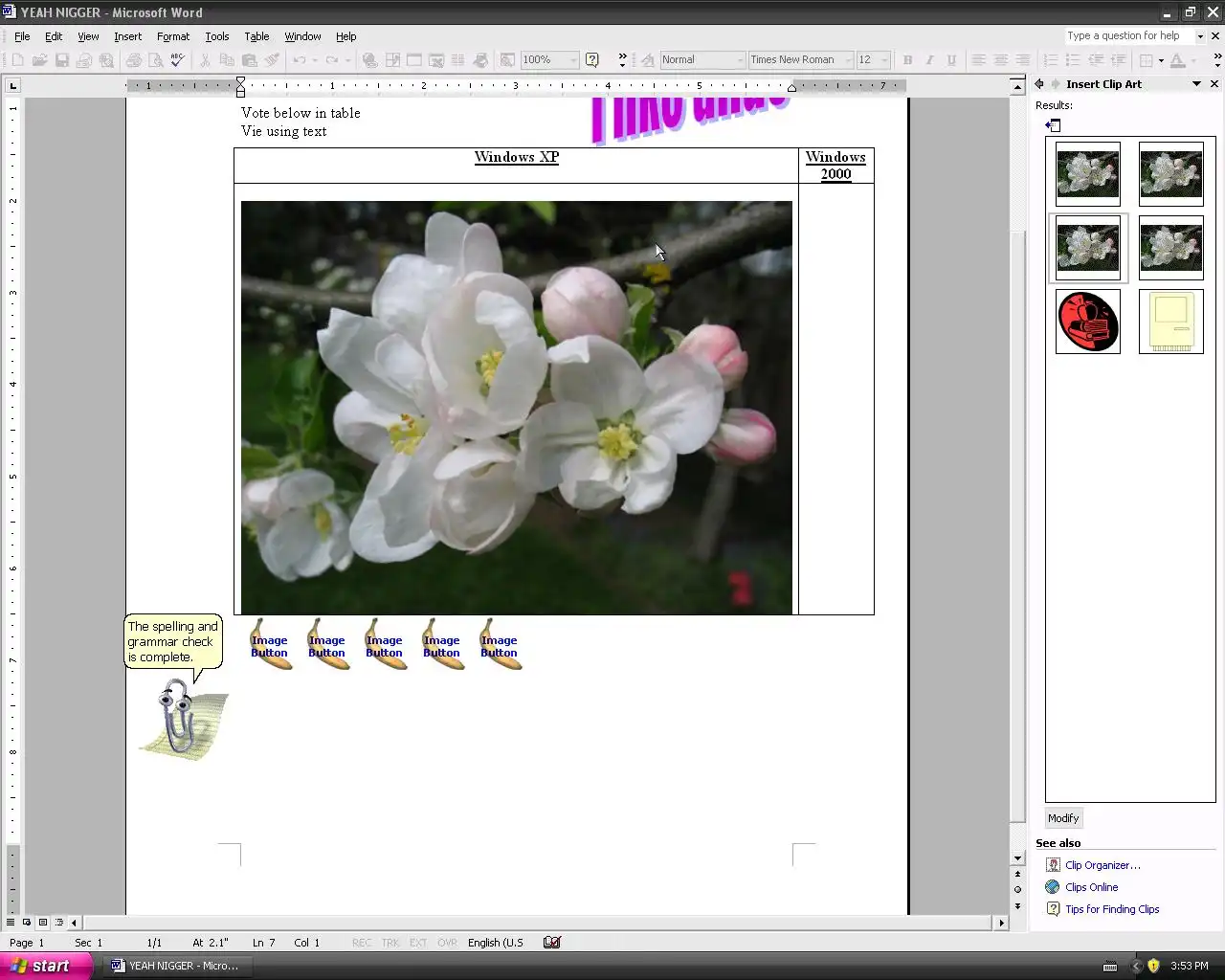This screenshot has height=980, width=1225.
Task: Switch to Web Layout View button
Action: pyautogui.click(x=27, y=923)
